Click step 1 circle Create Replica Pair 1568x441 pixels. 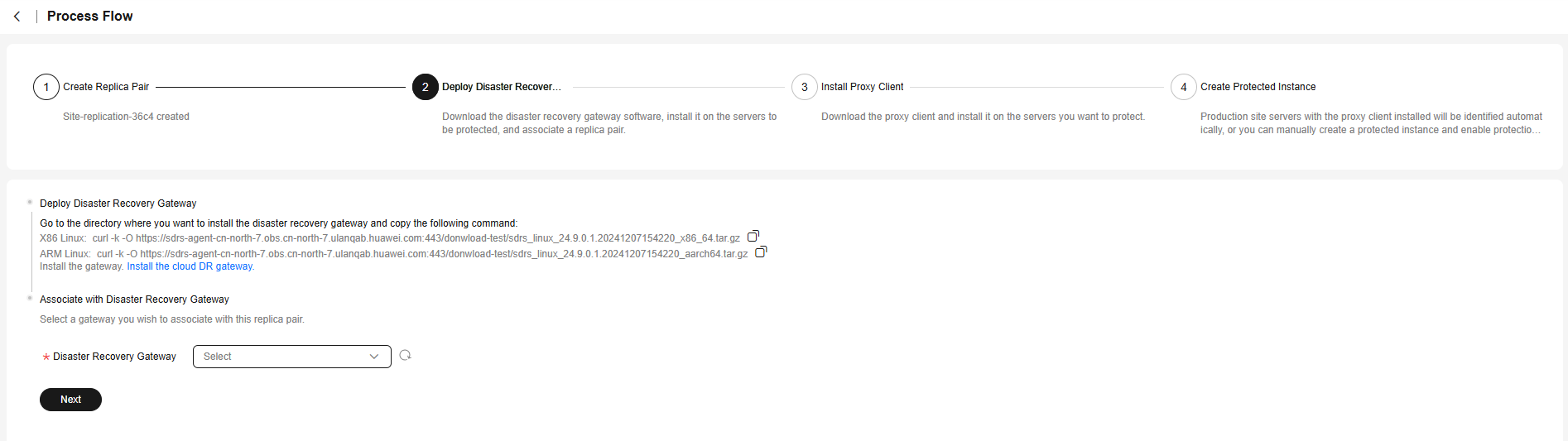tap(46, 87)
